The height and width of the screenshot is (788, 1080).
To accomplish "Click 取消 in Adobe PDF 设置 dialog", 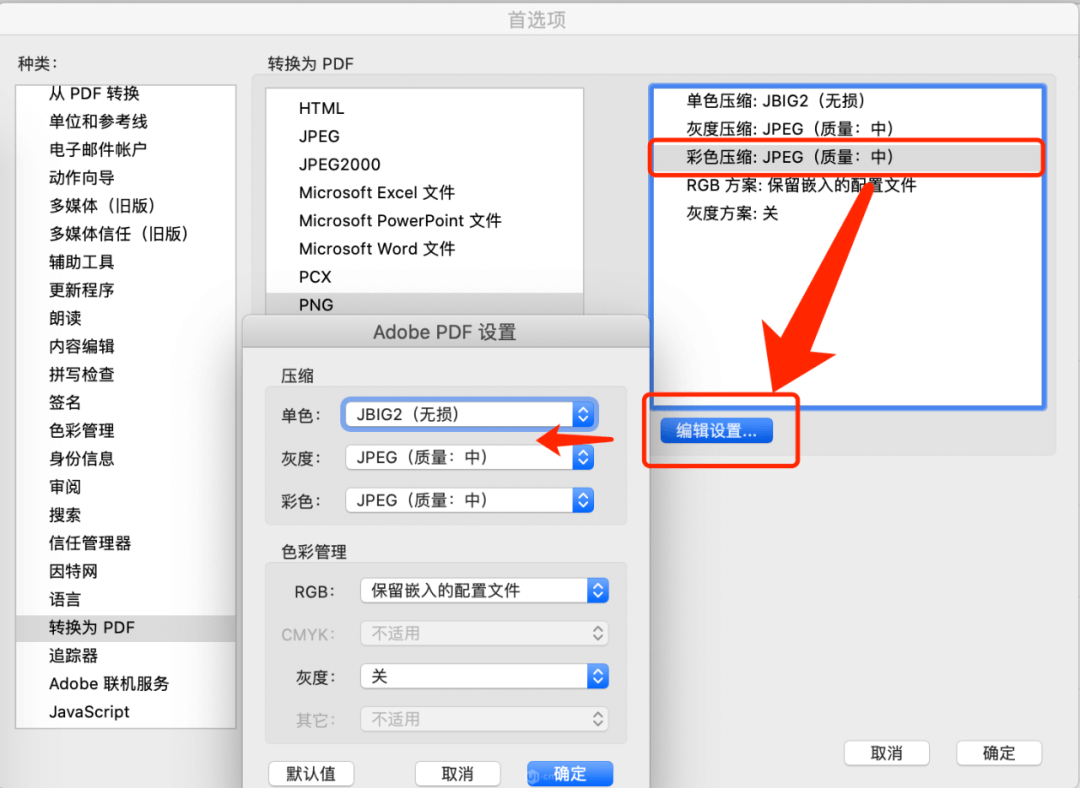I will pyautogui.click(x=457, y=774).
